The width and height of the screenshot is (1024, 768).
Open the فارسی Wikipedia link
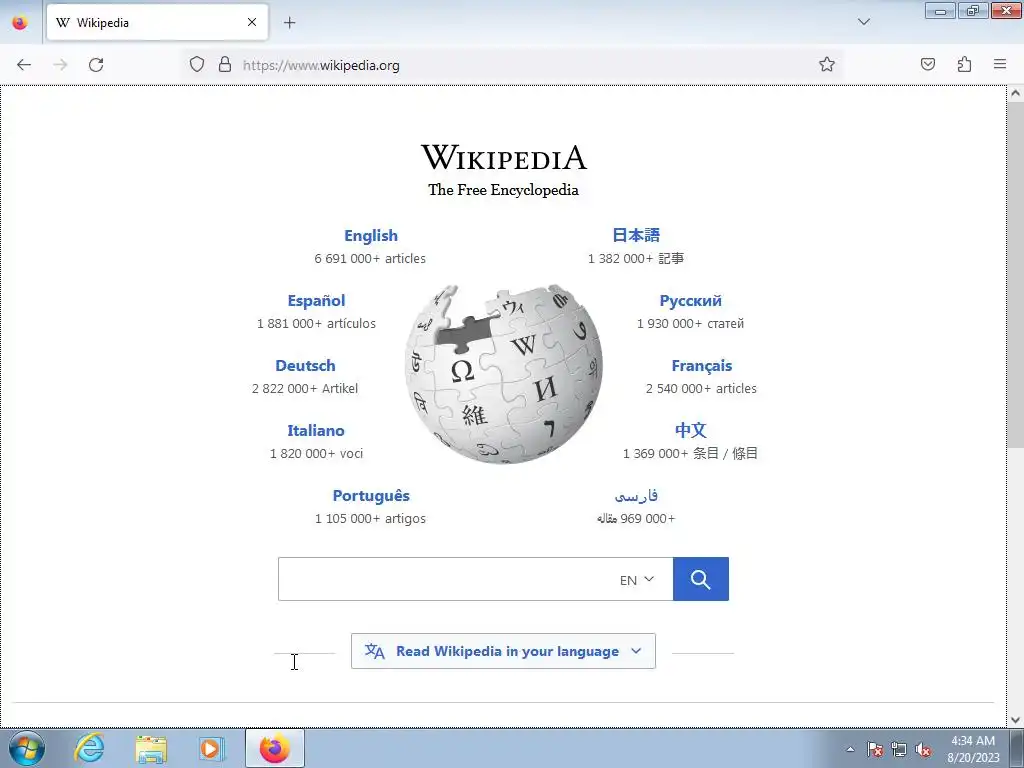tap(636, 496)
